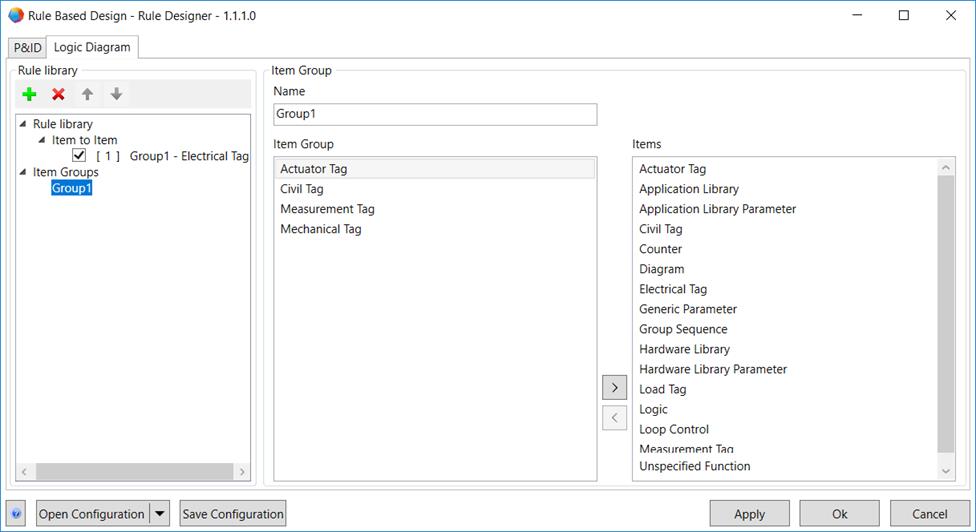The width and height of the screenshot is (976, 532).
Task: Collapse the Item to Item node
Action: (42, 140)
